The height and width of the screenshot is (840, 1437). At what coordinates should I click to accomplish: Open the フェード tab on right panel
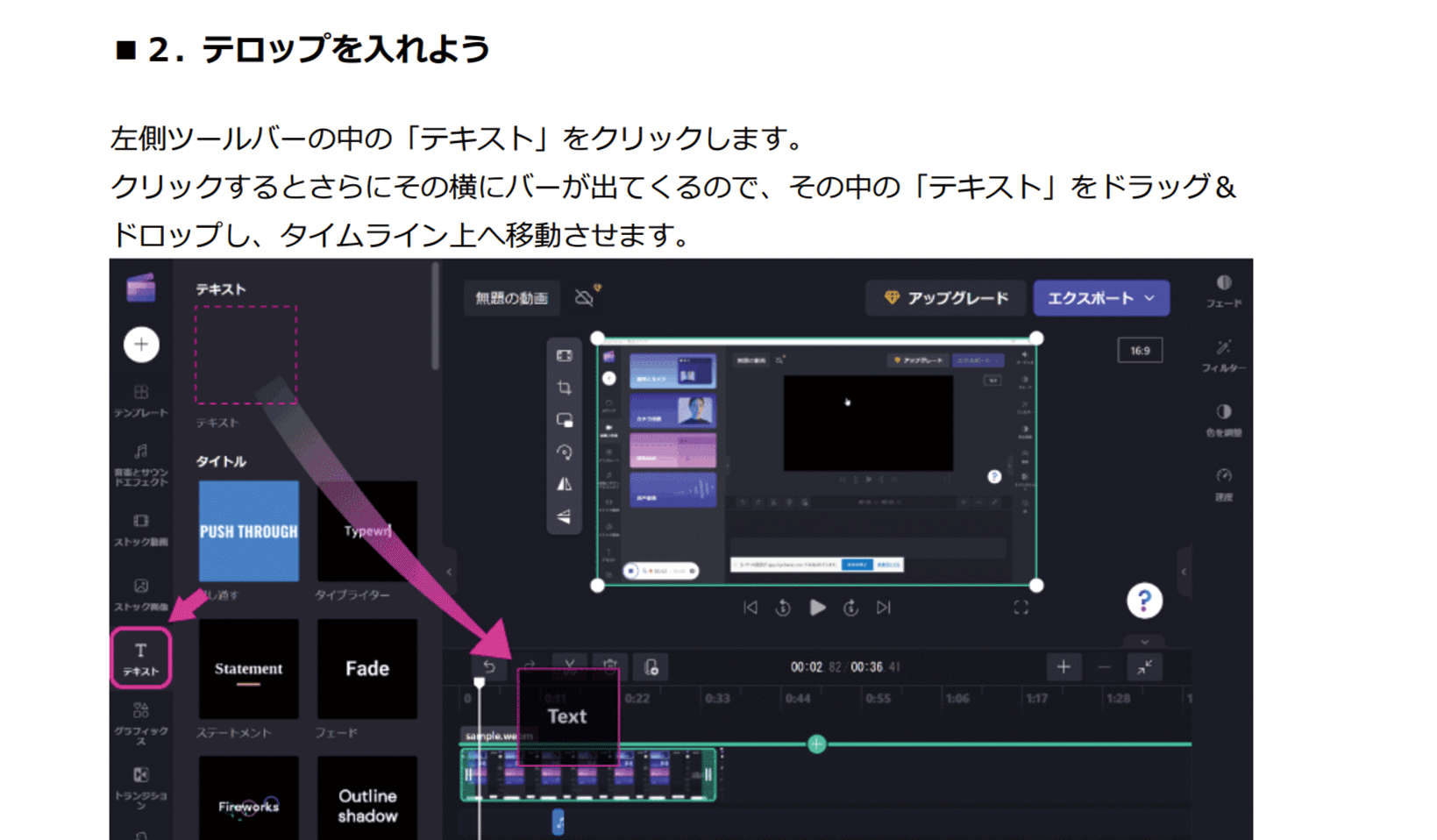pos(1224,291)
